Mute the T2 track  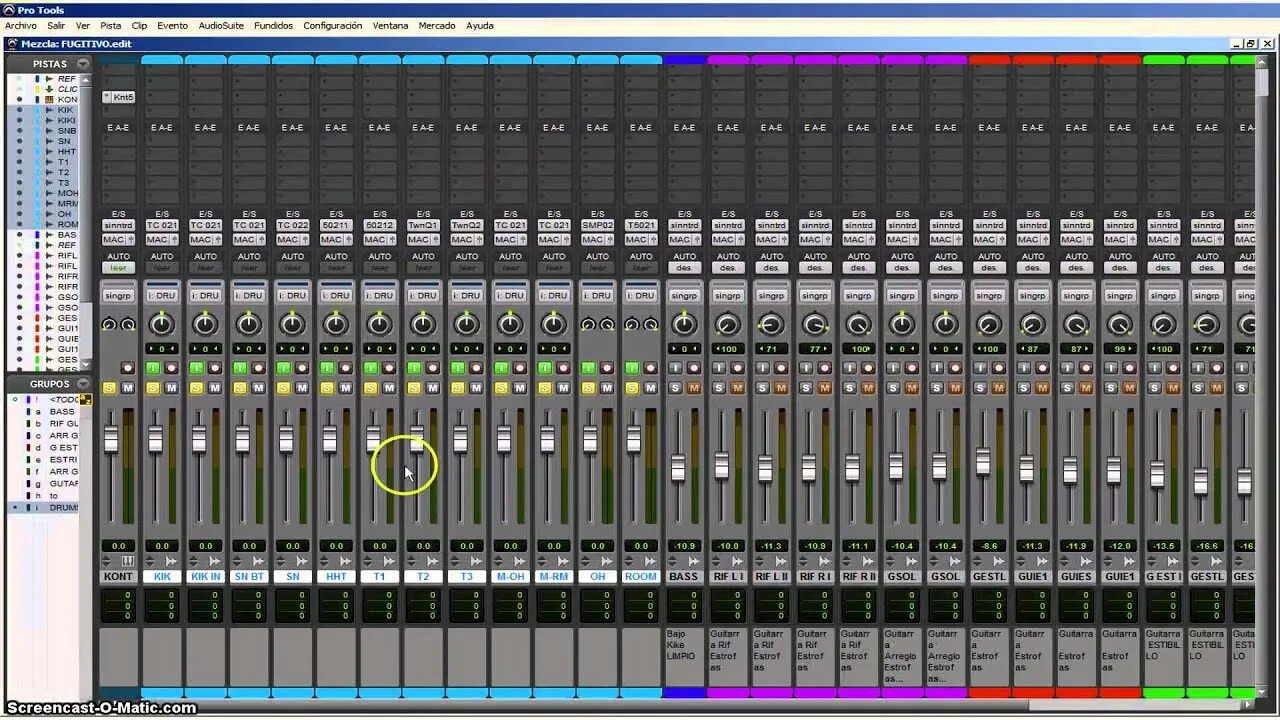(x=432, y=388)
